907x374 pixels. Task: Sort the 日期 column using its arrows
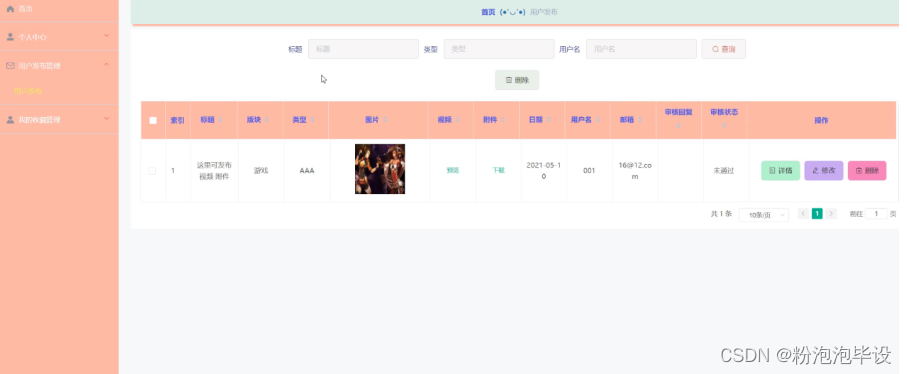click(x=548, y=120)
